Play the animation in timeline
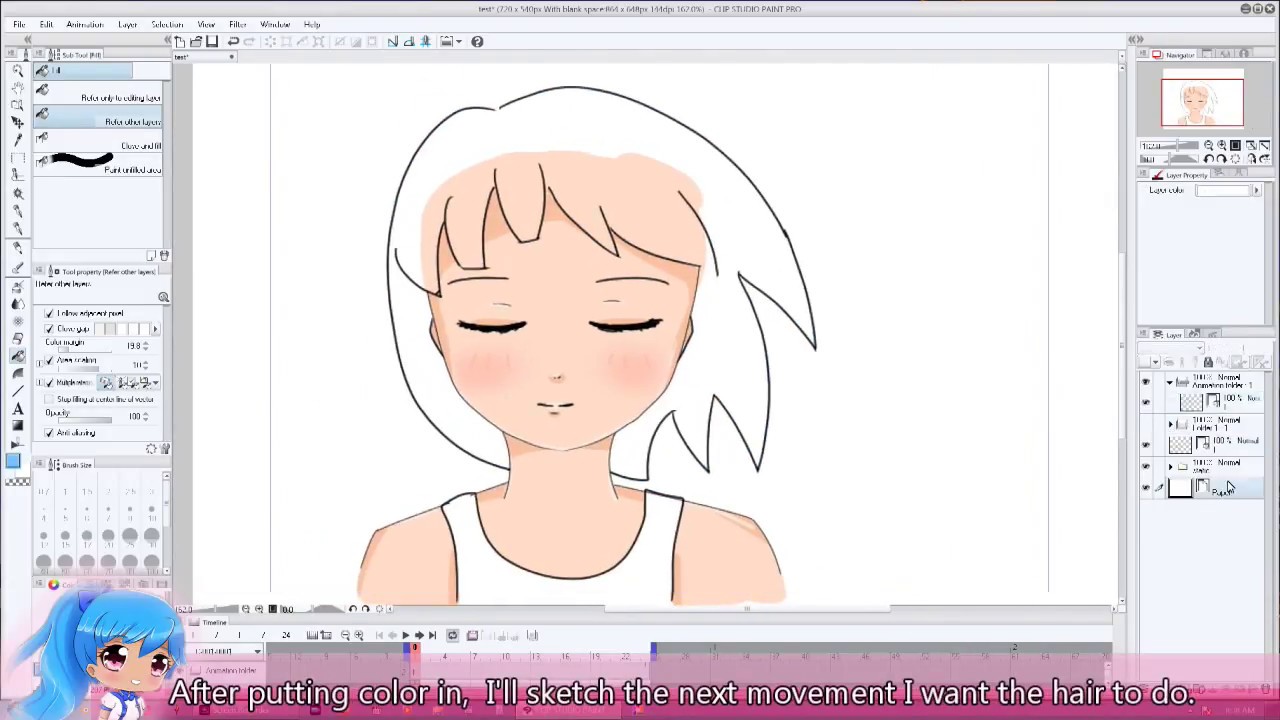This screenshot has width=1280, height=720. pos(405,635)
